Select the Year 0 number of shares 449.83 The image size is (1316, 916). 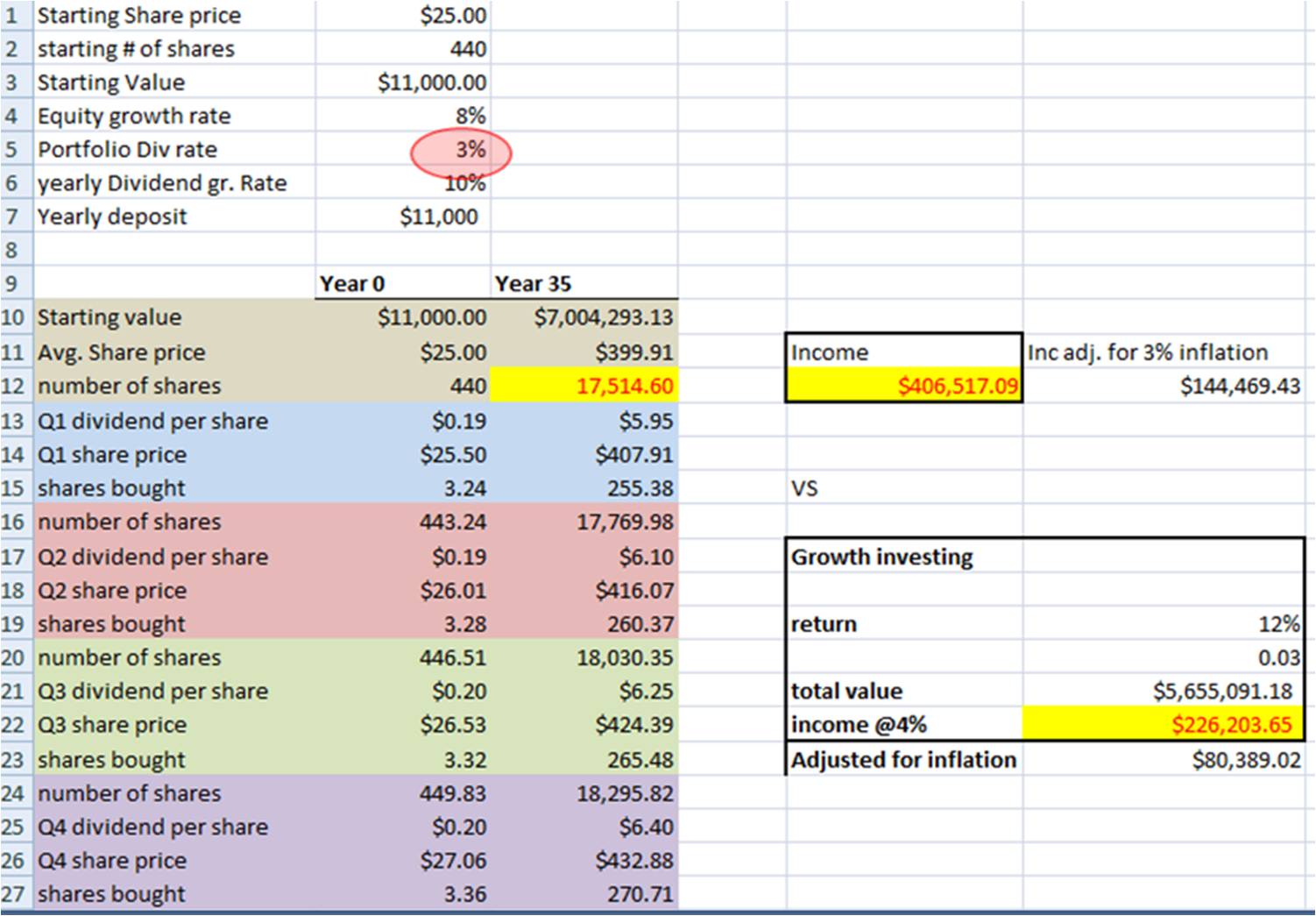coord(403,793)
